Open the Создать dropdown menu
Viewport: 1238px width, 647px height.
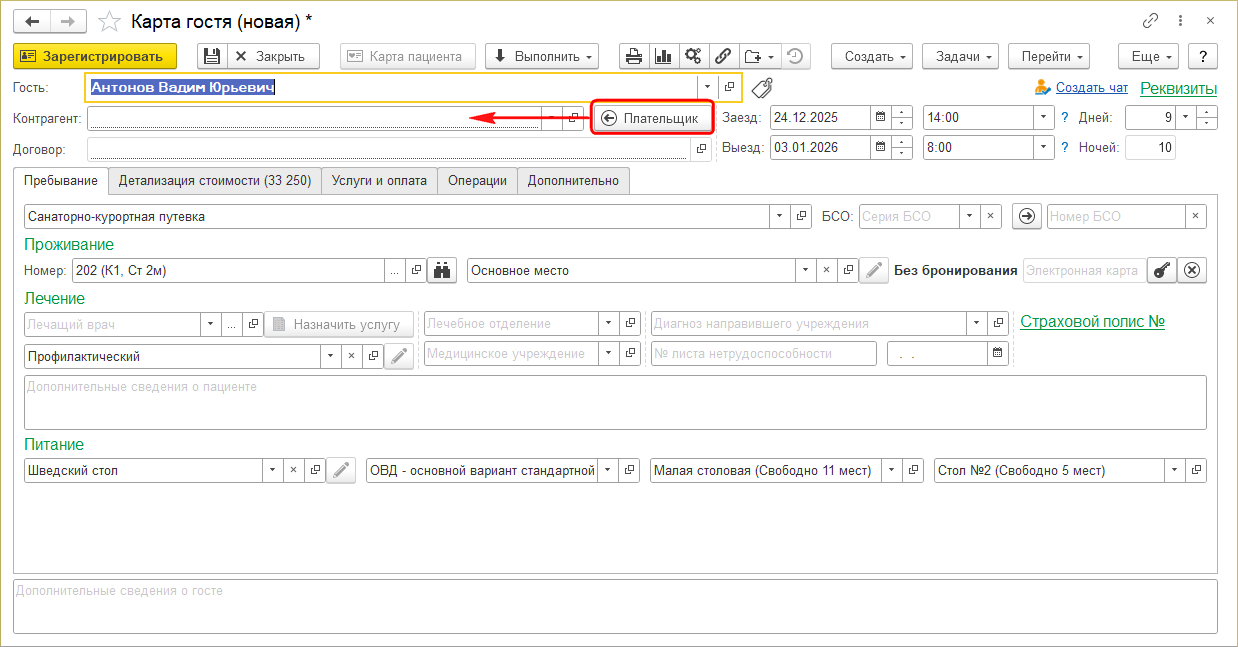tap(873, 57)
